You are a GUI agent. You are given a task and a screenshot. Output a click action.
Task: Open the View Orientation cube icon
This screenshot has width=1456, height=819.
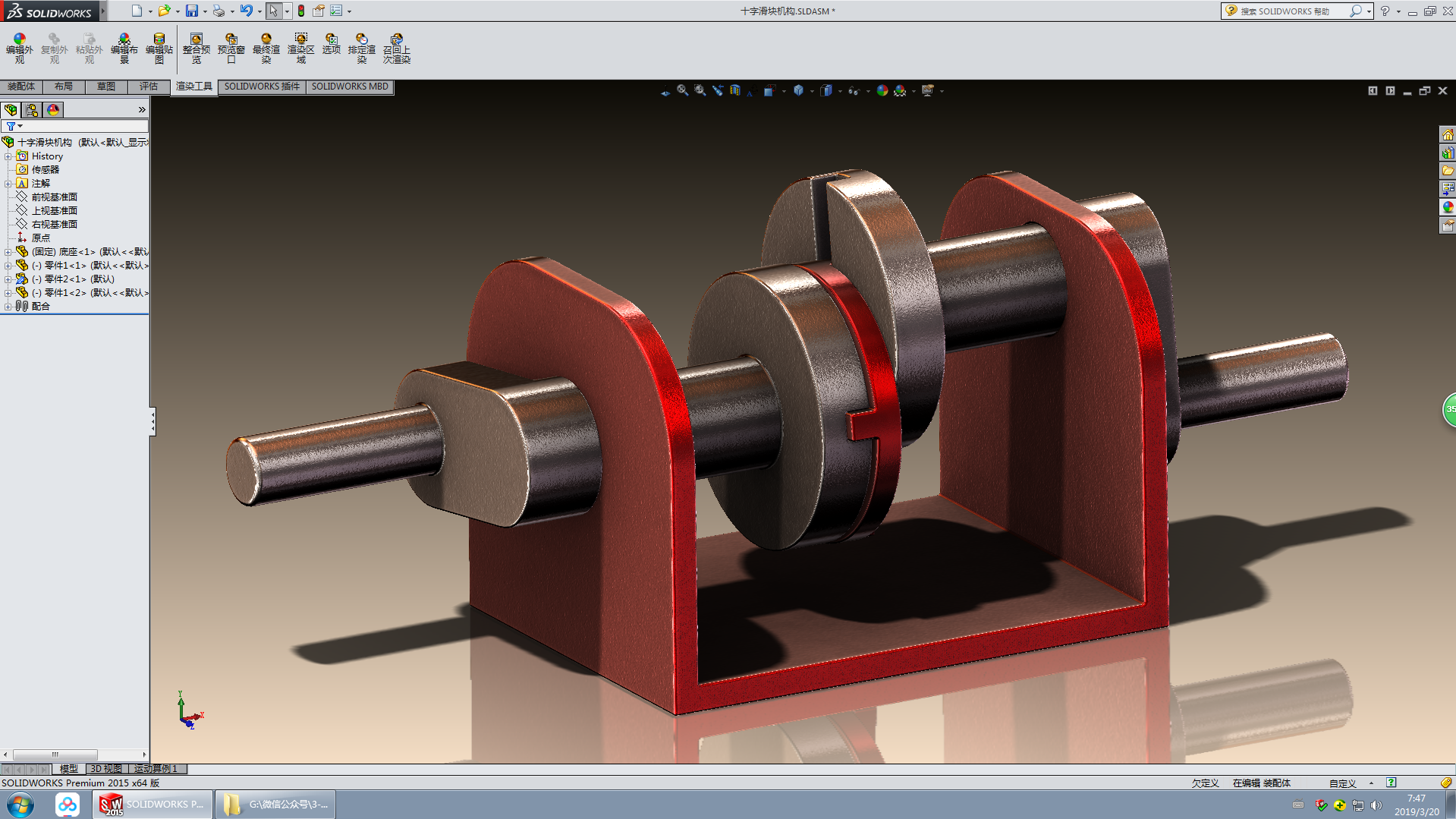770,90
